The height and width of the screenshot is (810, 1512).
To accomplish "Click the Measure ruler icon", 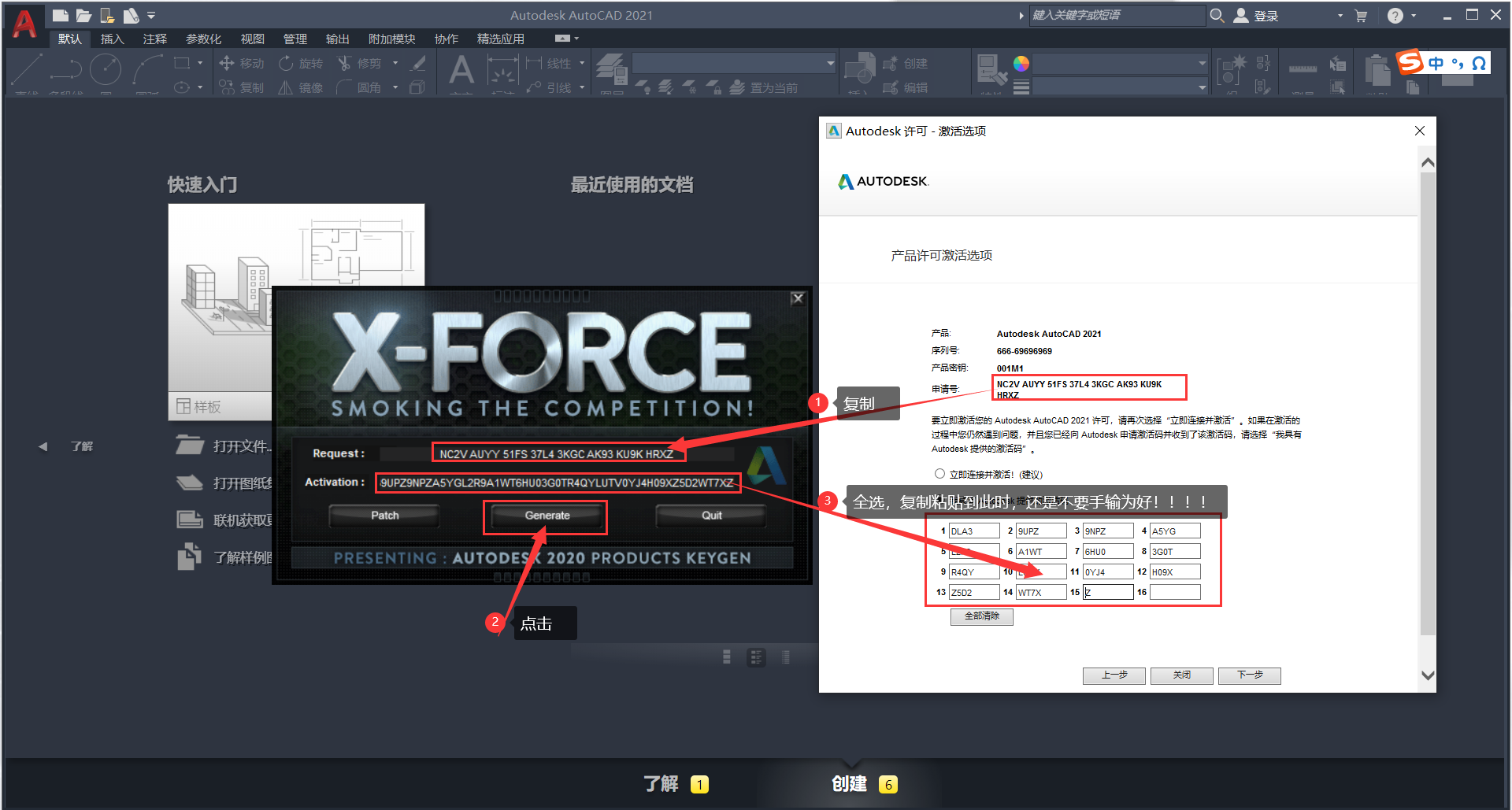I will coord(1303,69).
